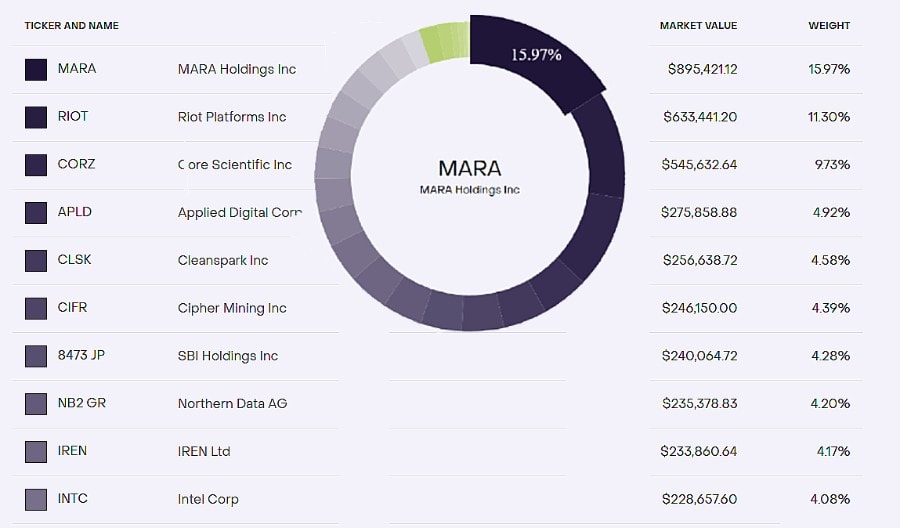Click SBI Holdings Inc name
The height and width of the screenshot is (528, 900).
click(x=228, y=356)
